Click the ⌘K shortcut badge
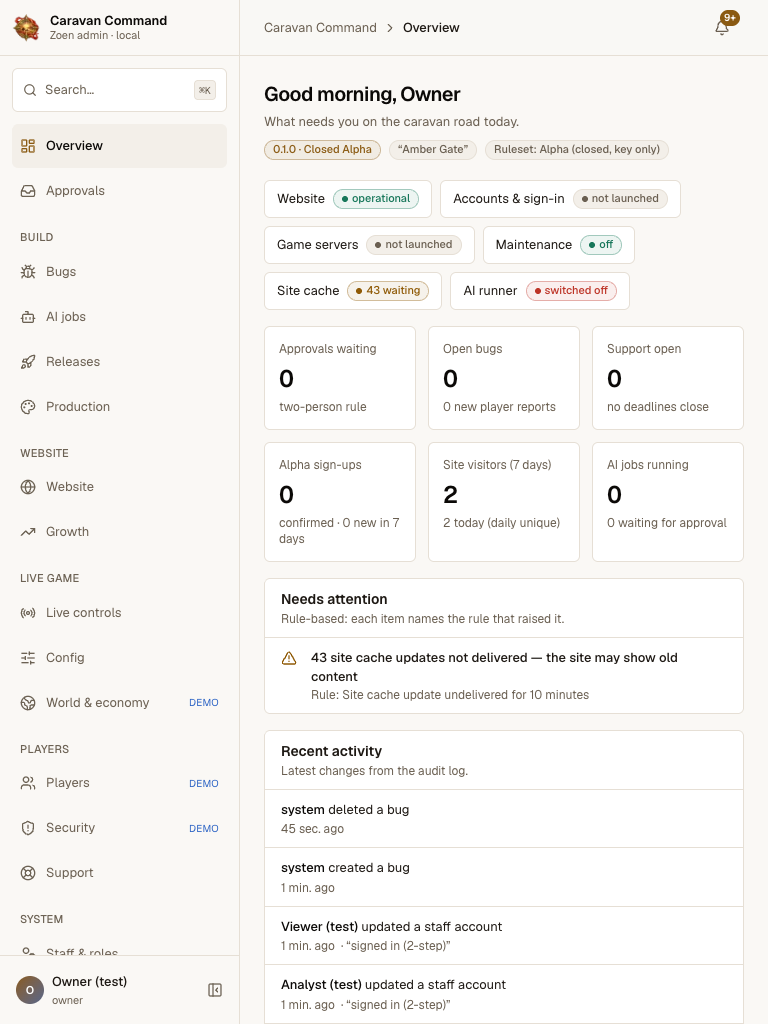This screenshot has width=768, height=1024. tap(205, 90)
